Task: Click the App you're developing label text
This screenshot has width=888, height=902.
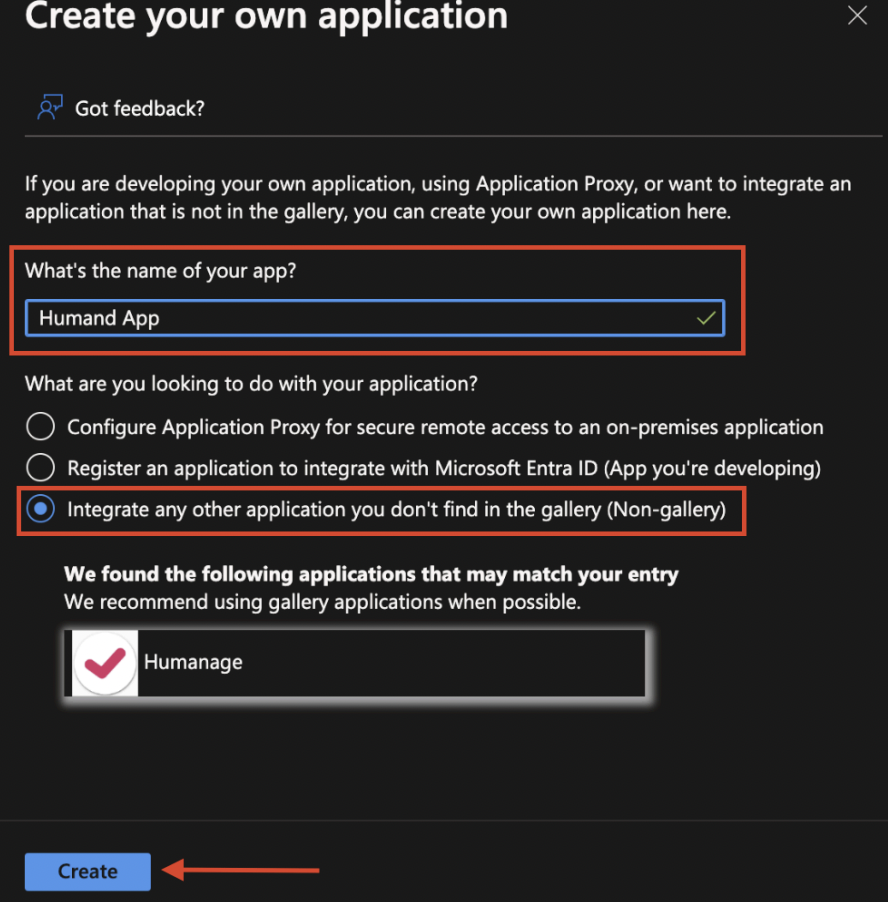Action: tap(721, 467)
